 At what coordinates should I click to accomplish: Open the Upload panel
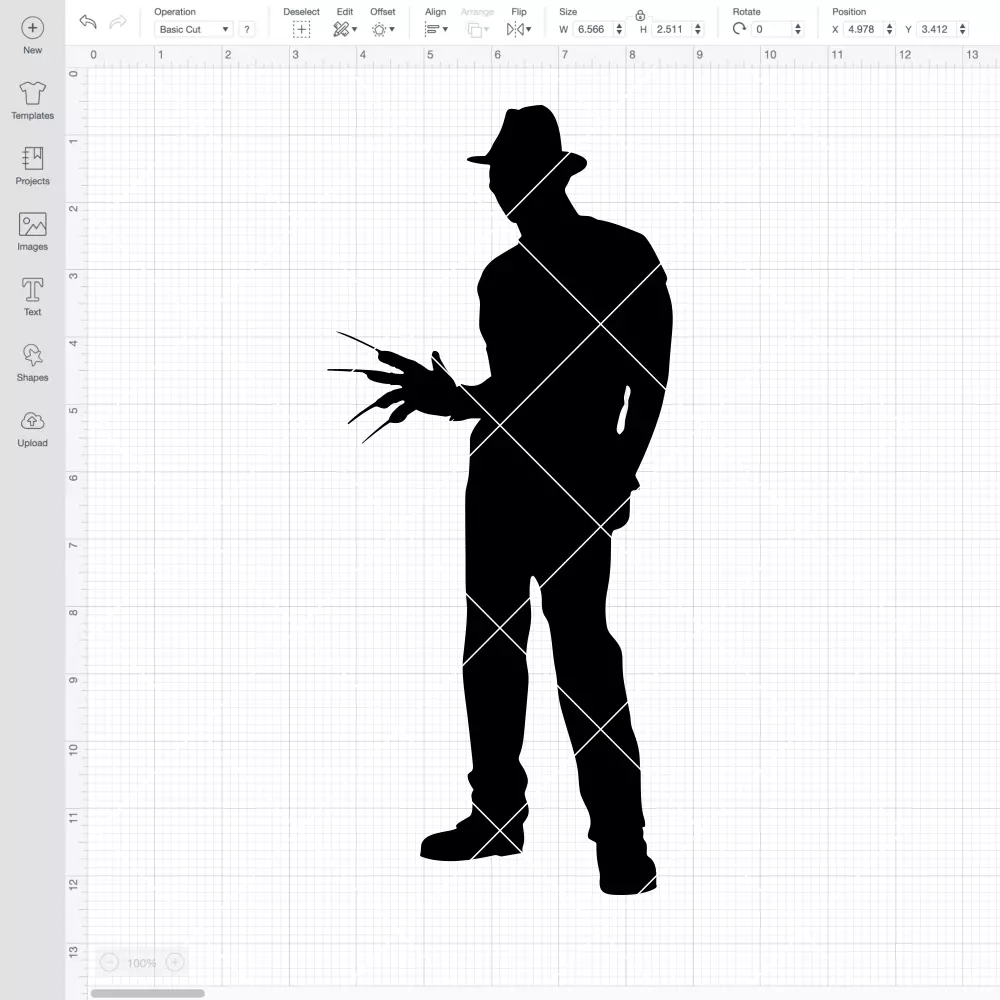click(33, 429)
